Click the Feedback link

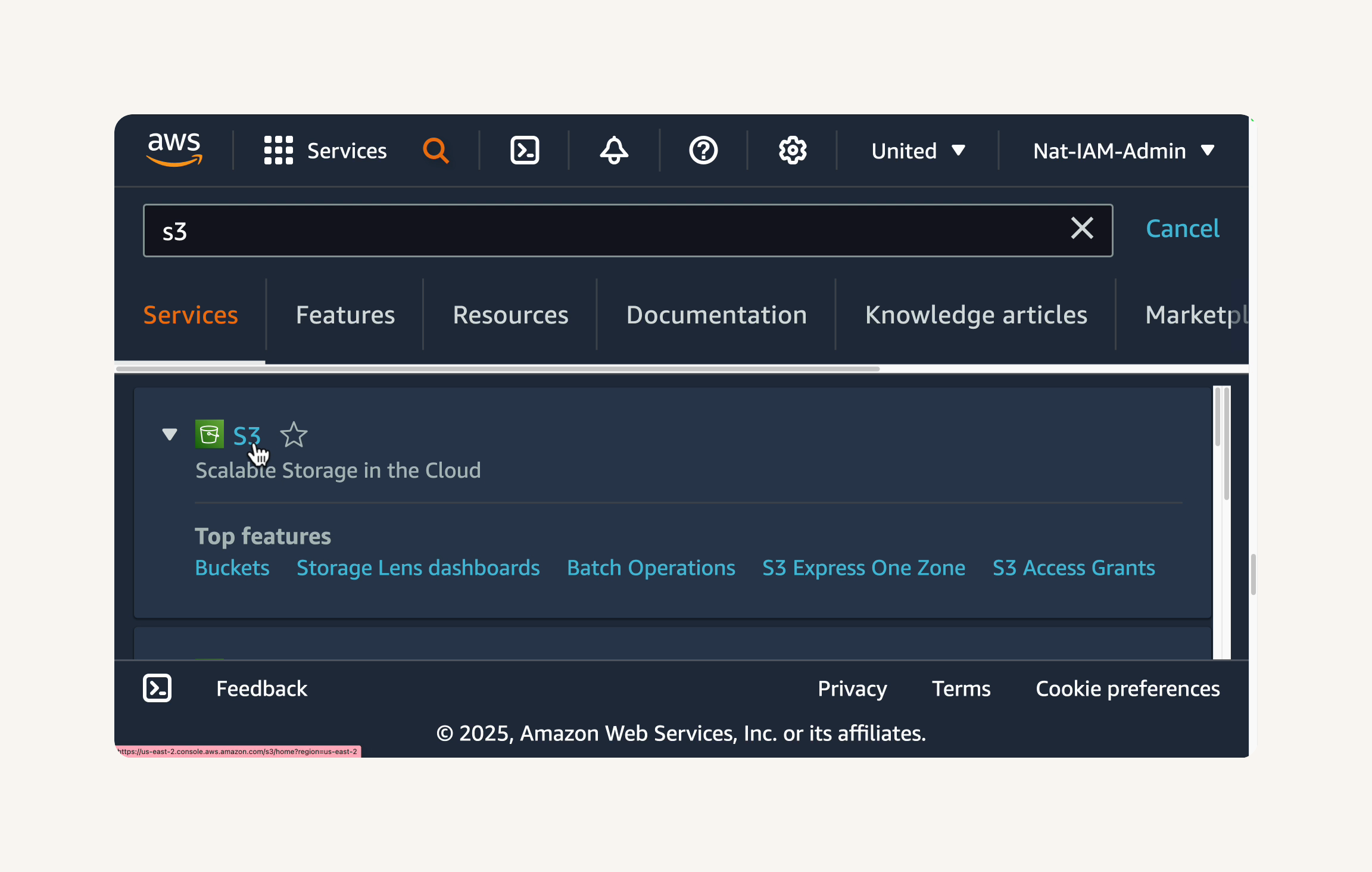tap(261, 689)
